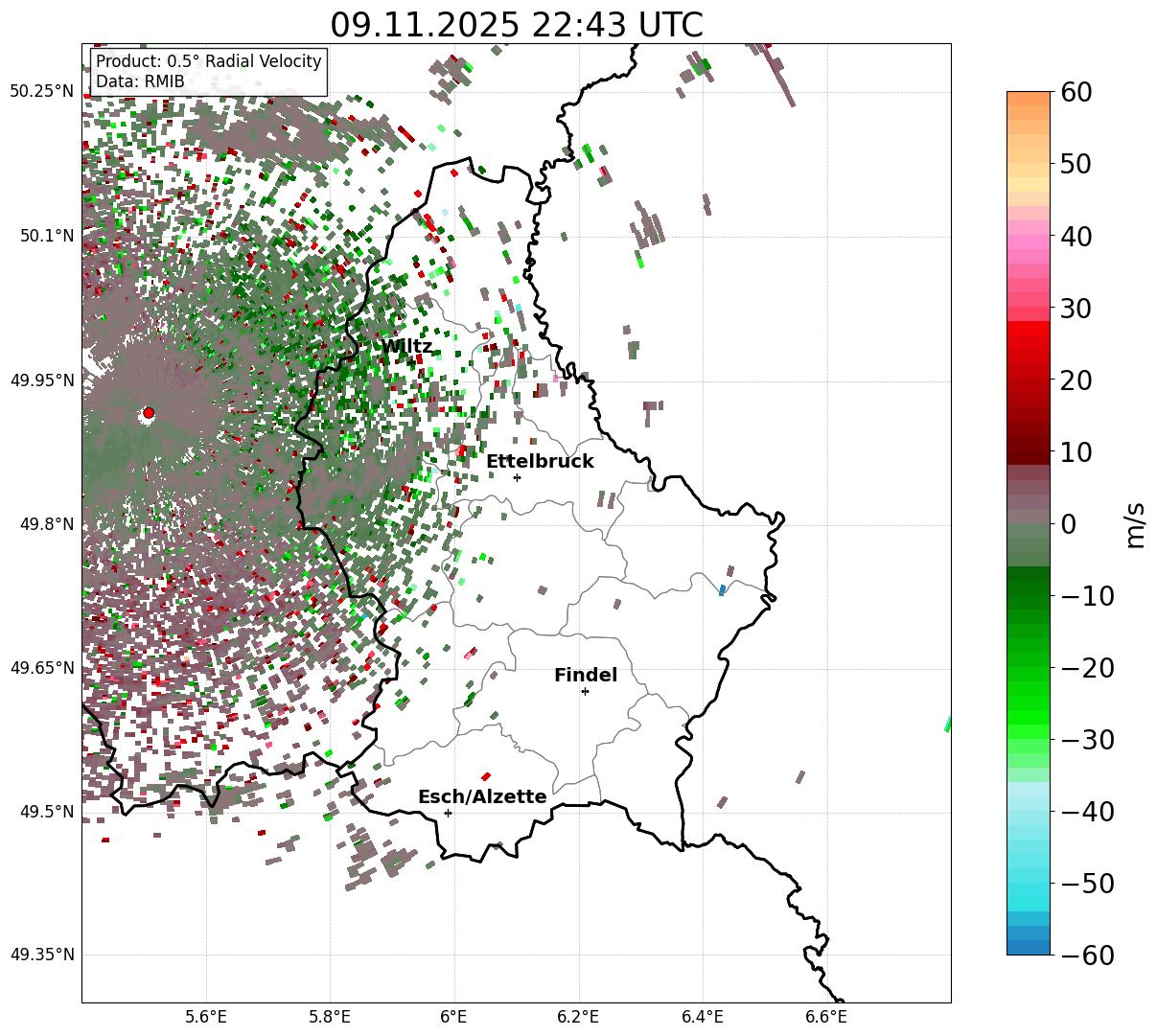Click the 50.1°N latitude label

pos(46,236)
